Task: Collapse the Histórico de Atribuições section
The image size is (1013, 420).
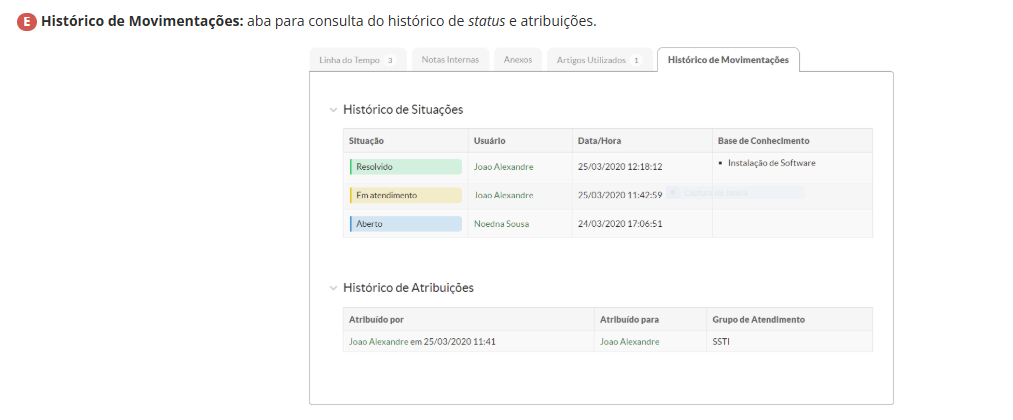Action: tap(334, 288)
